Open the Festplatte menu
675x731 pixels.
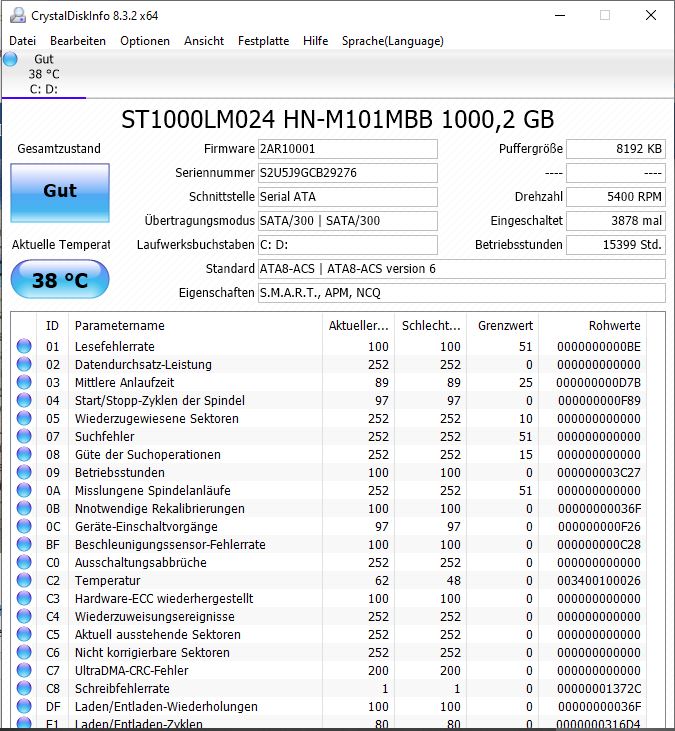point(263,41)
